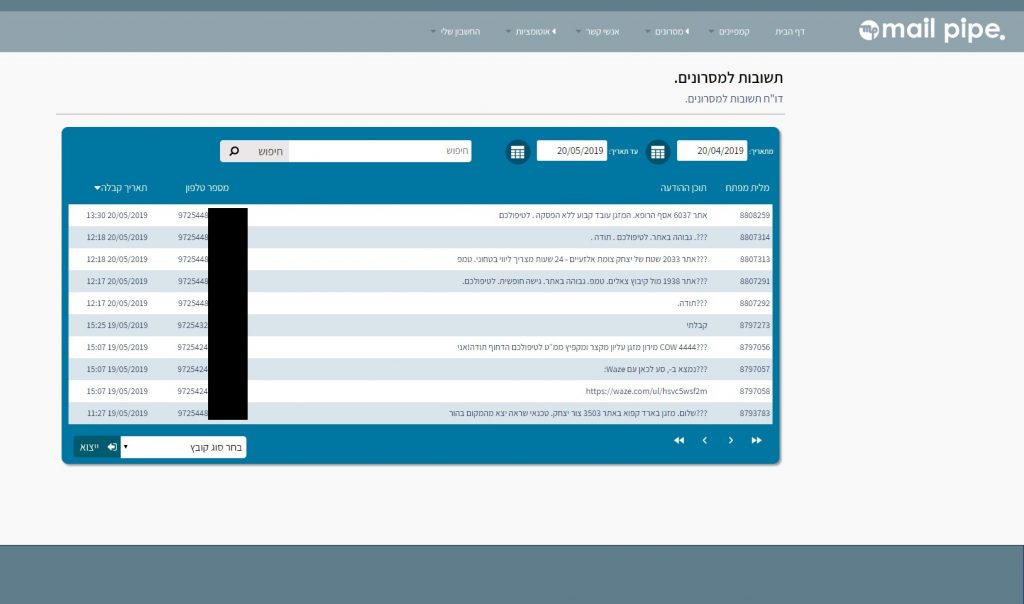Open the אוטומציות automations menu
The image size is (1024, 604).
pos(533,32)
